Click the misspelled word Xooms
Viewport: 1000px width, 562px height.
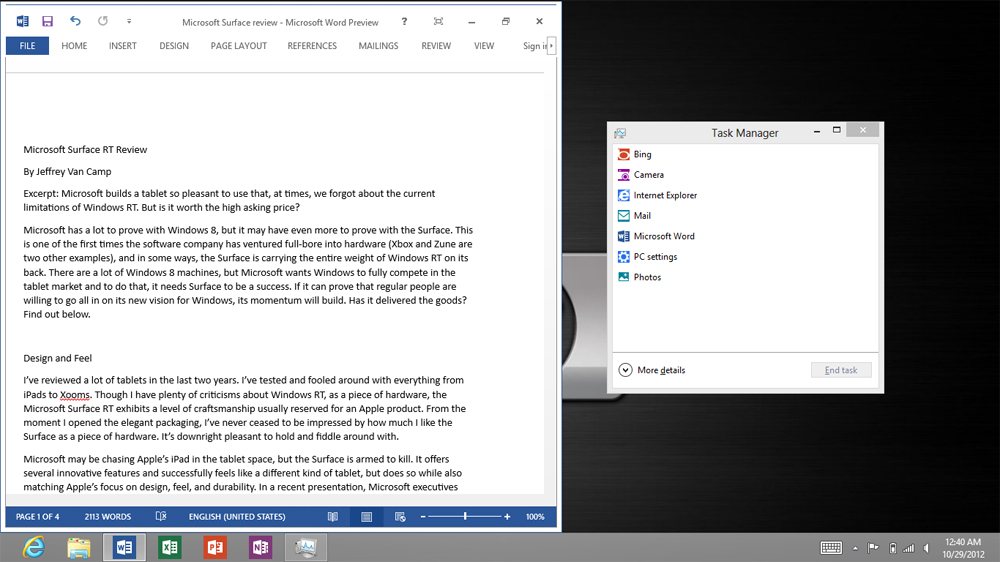point(75,394)
